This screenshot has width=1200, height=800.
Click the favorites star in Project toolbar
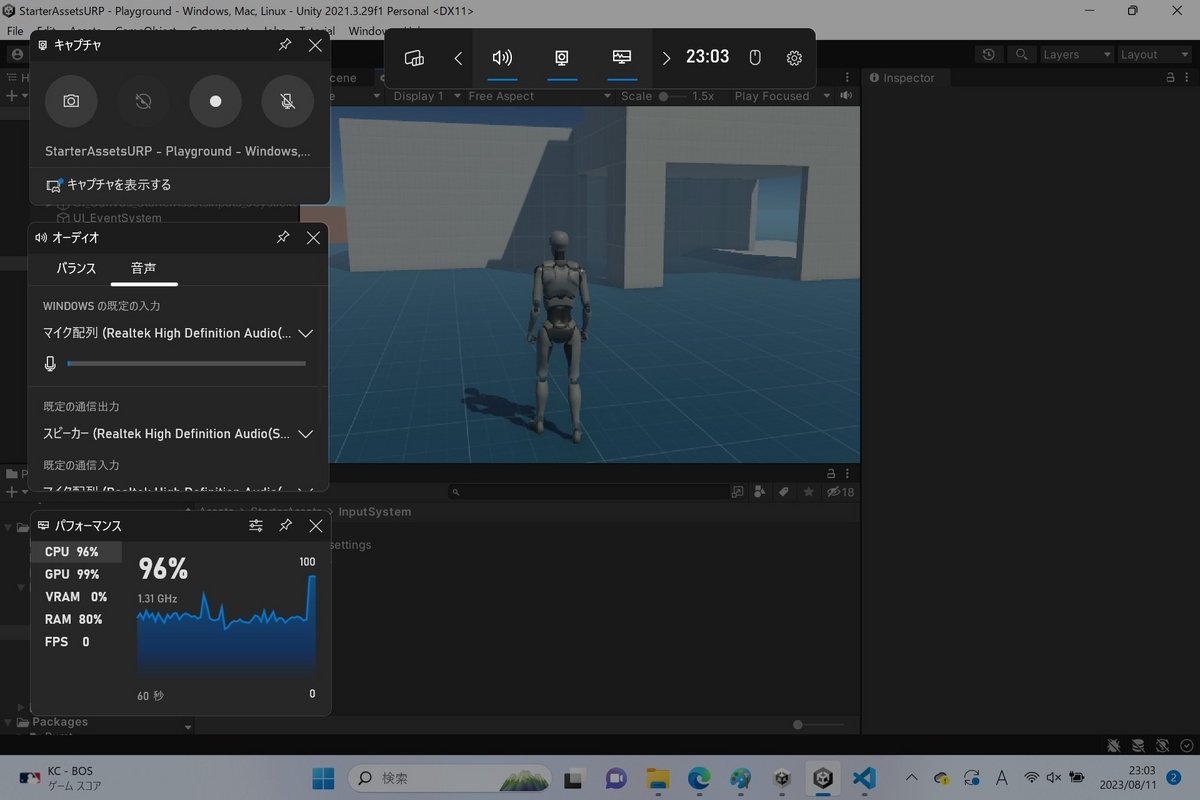point(807,492)
